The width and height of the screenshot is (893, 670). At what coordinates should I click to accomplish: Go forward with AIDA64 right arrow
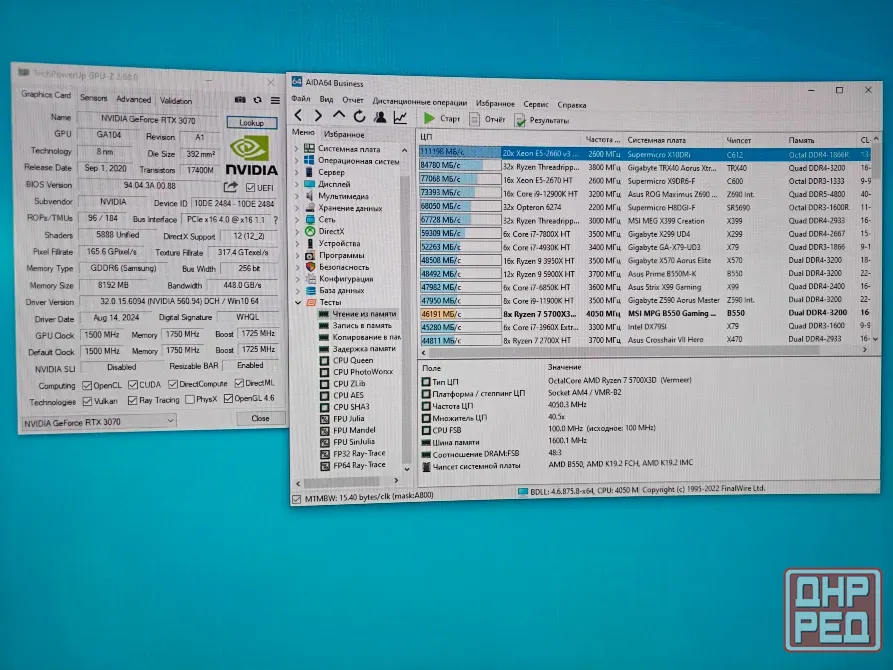(318, 116)
